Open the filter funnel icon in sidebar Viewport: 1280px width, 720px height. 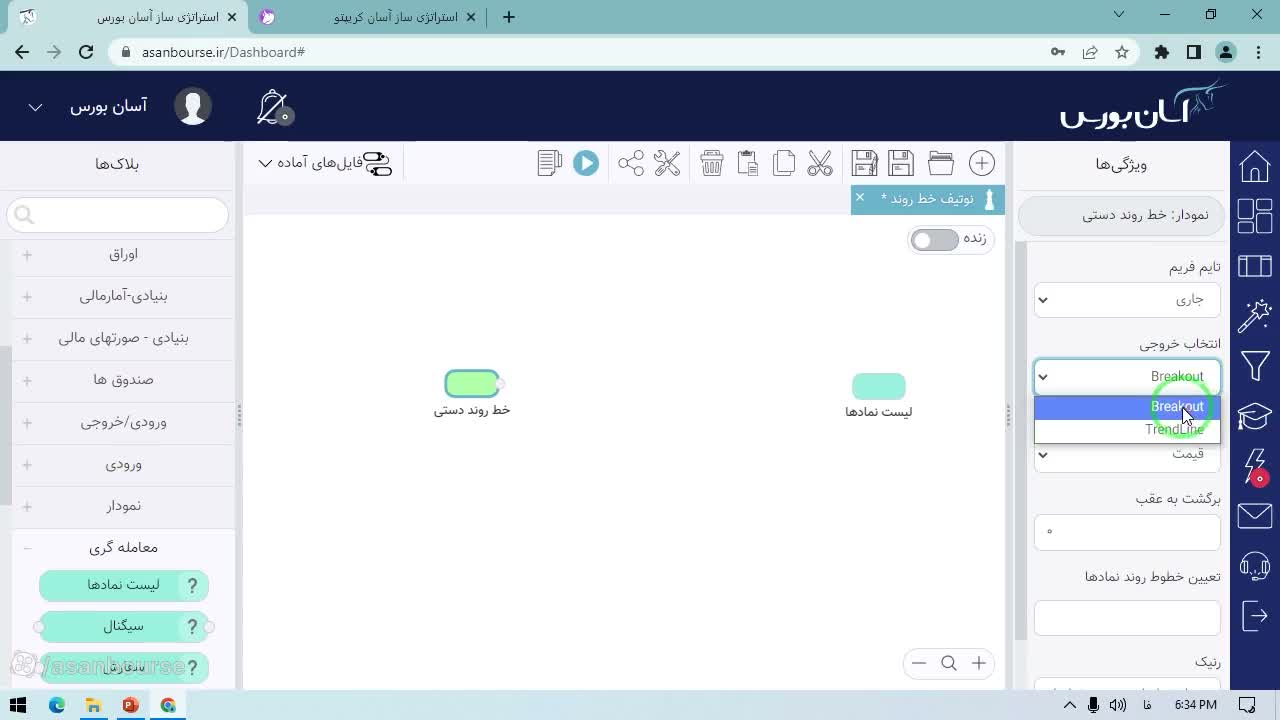(x=1255, y=365)
